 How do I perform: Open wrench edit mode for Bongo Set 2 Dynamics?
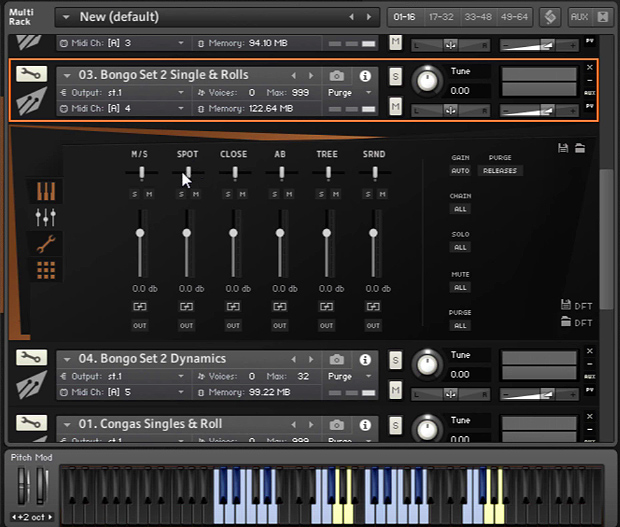coord(31,357)
